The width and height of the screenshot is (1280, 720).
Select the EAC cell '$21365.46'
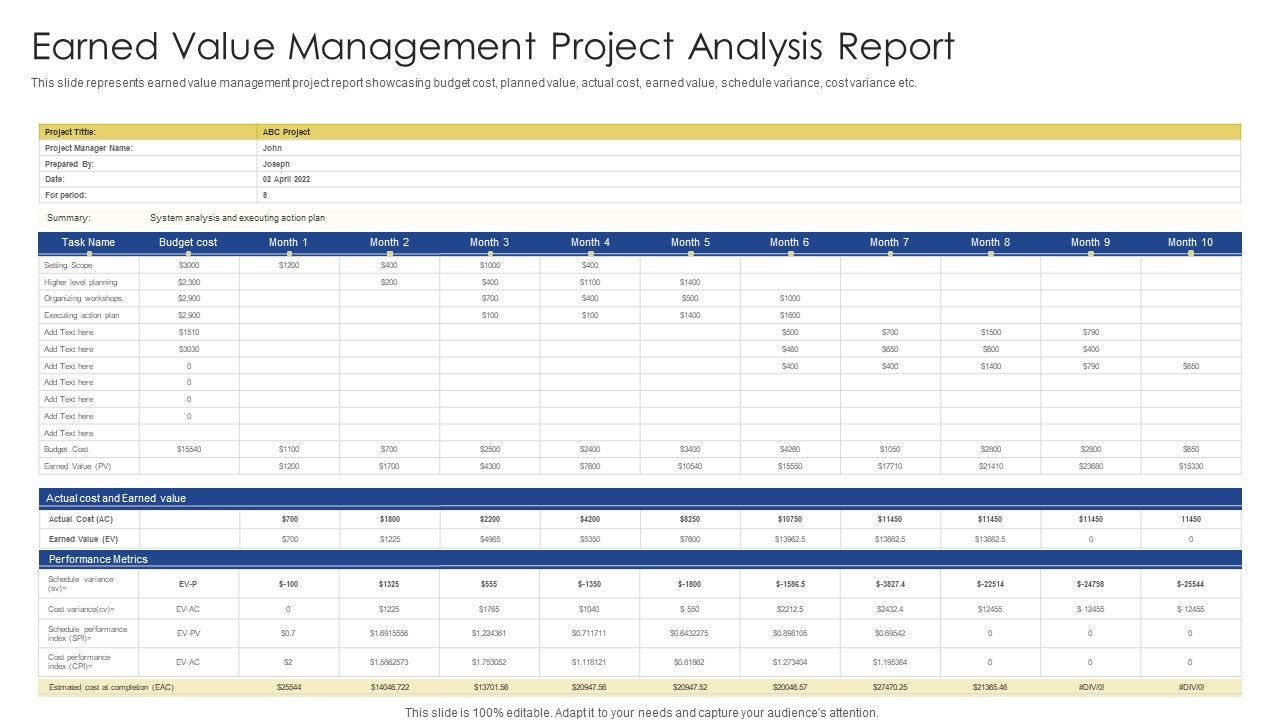[990, 687]
